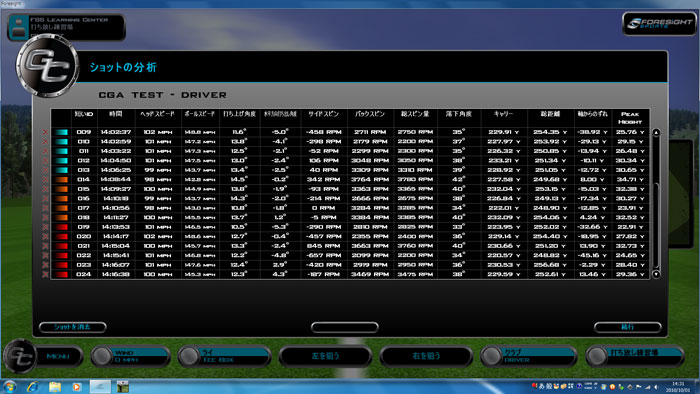Click the teal color swatch for shot 010

62,141
